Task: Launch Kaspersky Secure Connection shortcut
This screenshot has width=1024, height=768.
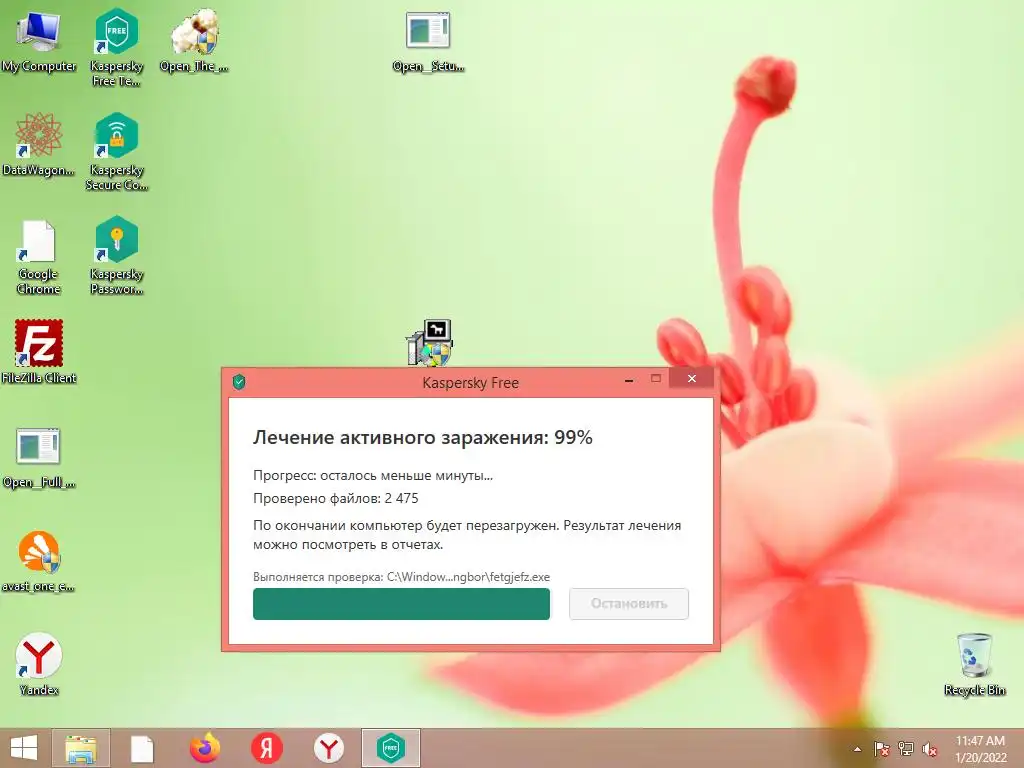Action: 116,152
